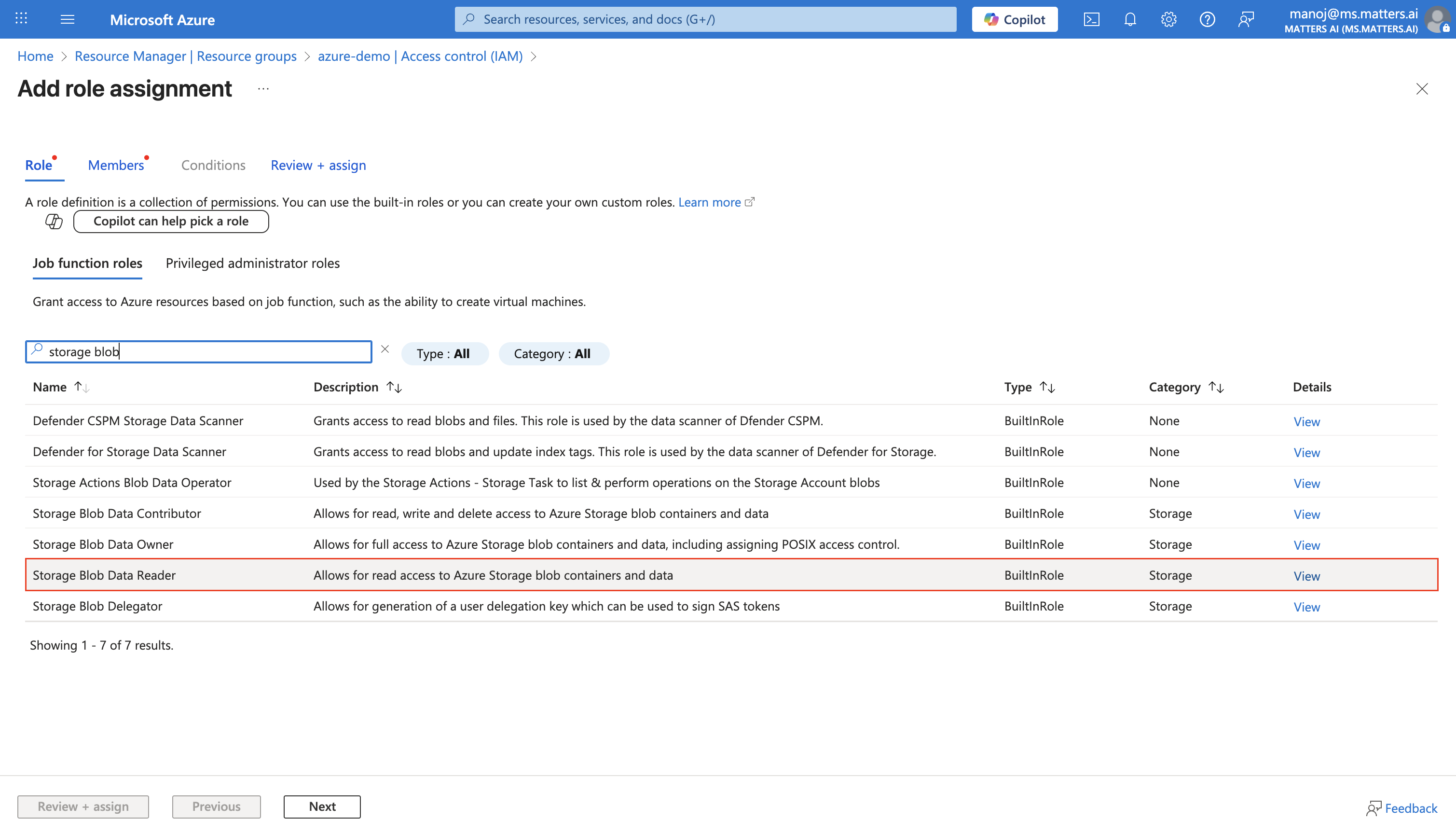Select the Privileged administrator roles tab
The height and width of the screenshot is (834, 1456).
(x=252, y=263)
